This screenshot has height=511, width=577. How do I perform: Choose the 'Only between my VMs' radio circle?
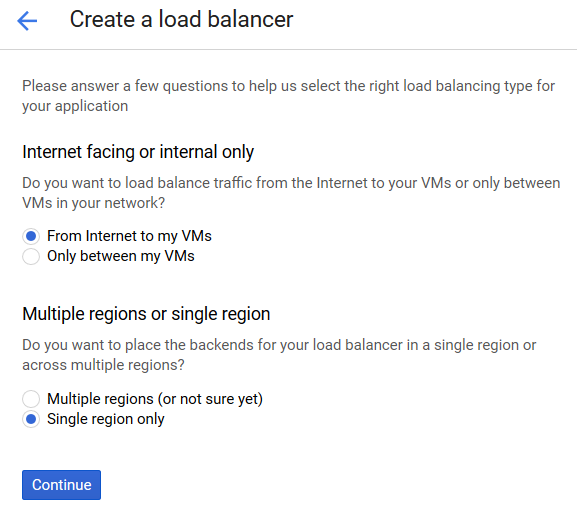[x=31, y=256]
